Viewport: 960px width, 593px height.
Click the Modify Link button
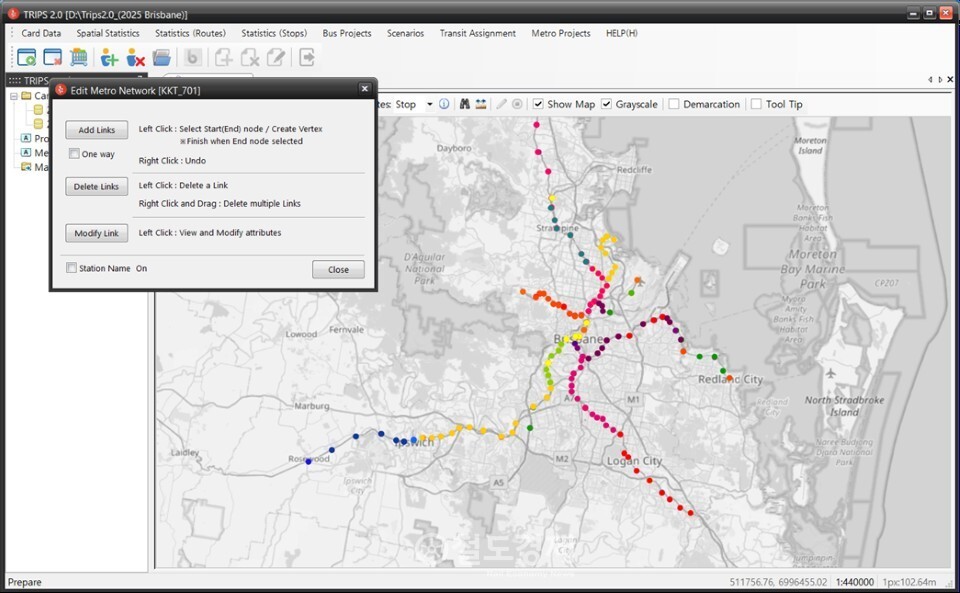(x=97, y=233)
